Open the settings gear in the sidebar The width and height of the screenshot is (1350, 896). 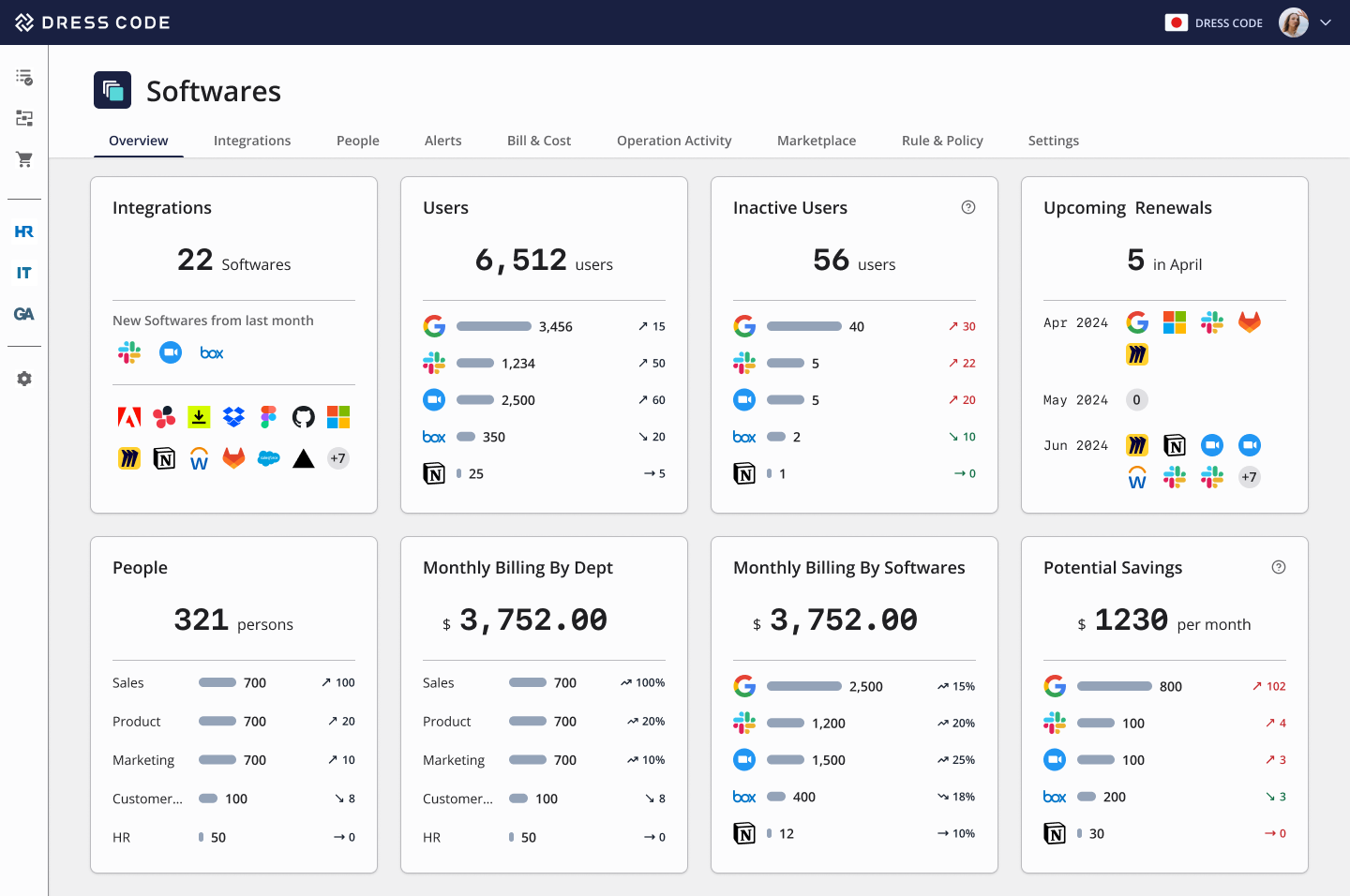pos(24,379)
